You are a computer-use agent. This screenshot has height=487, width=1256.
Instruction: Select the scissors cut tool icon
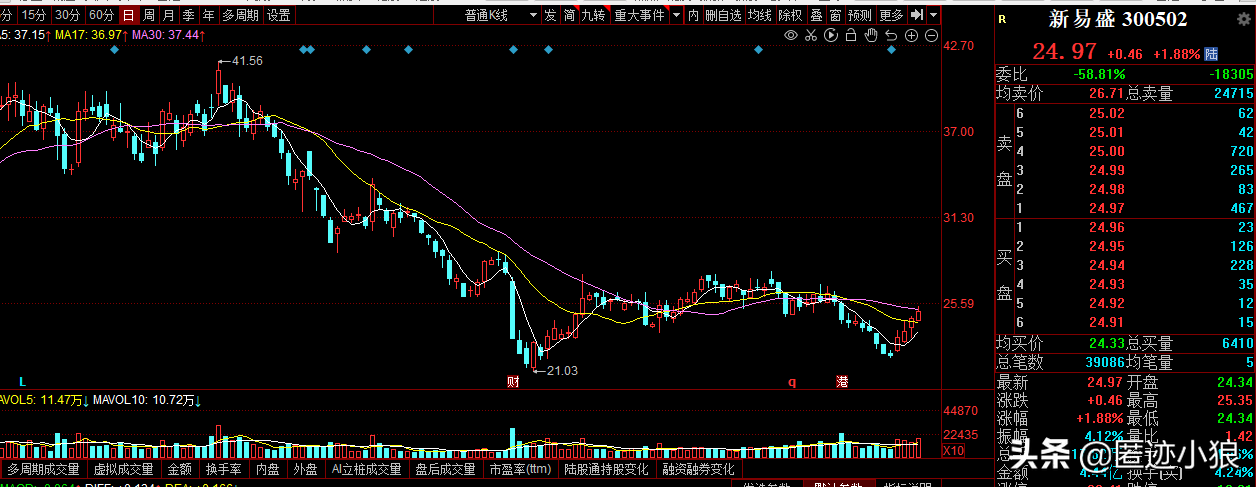click(x=811, y=35)
